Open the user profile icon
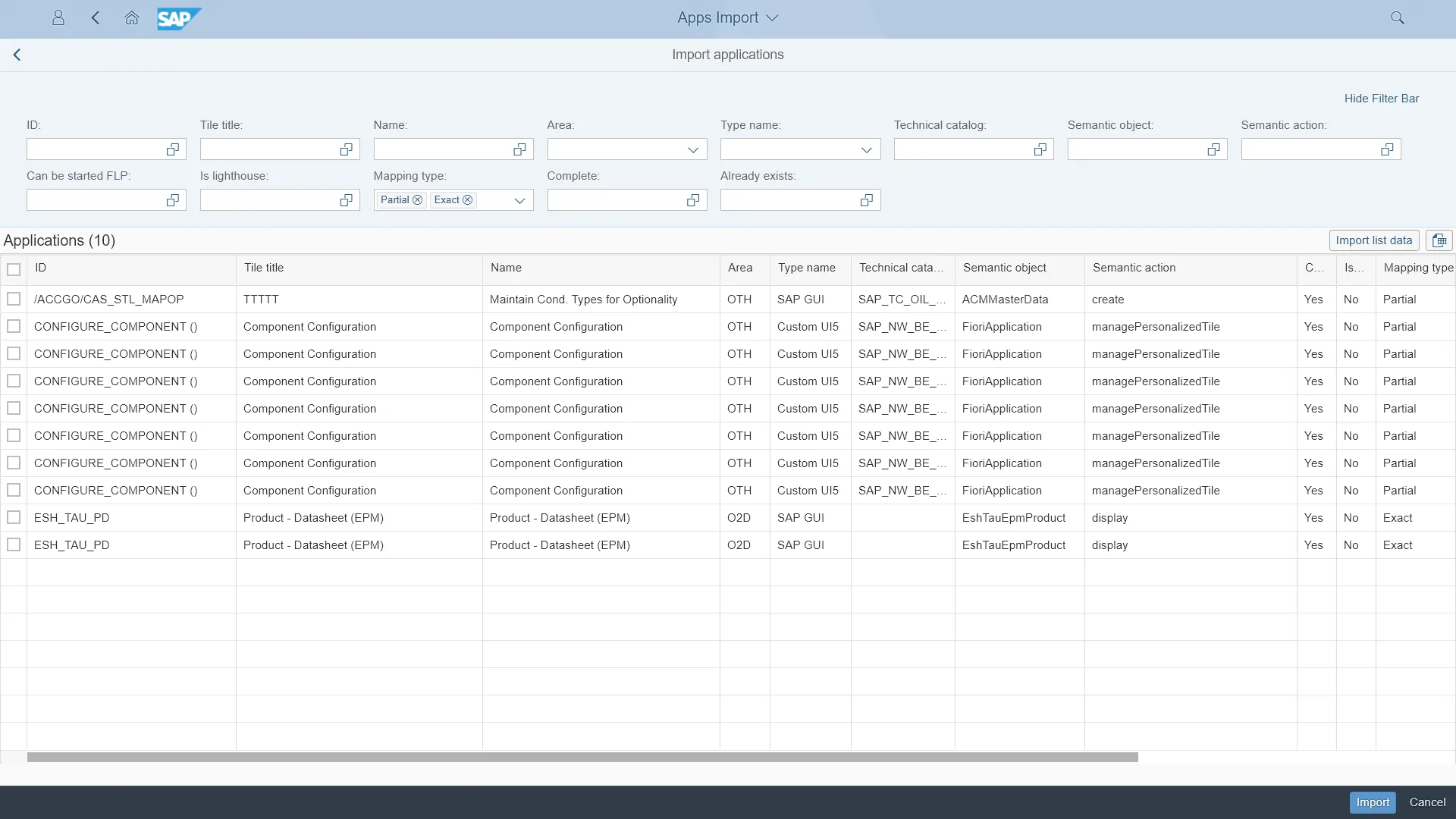 [58, 17]
